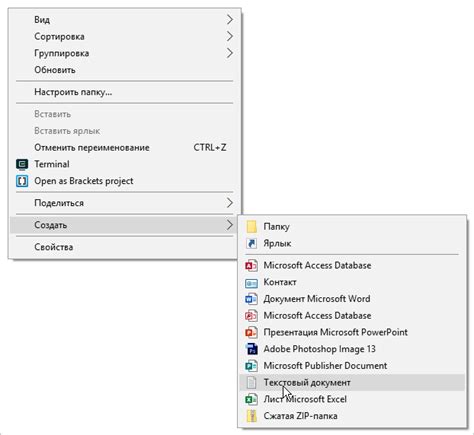474x435 pixels.
Task: Click the Terminal icon in context menu
Action: (22, 164)
